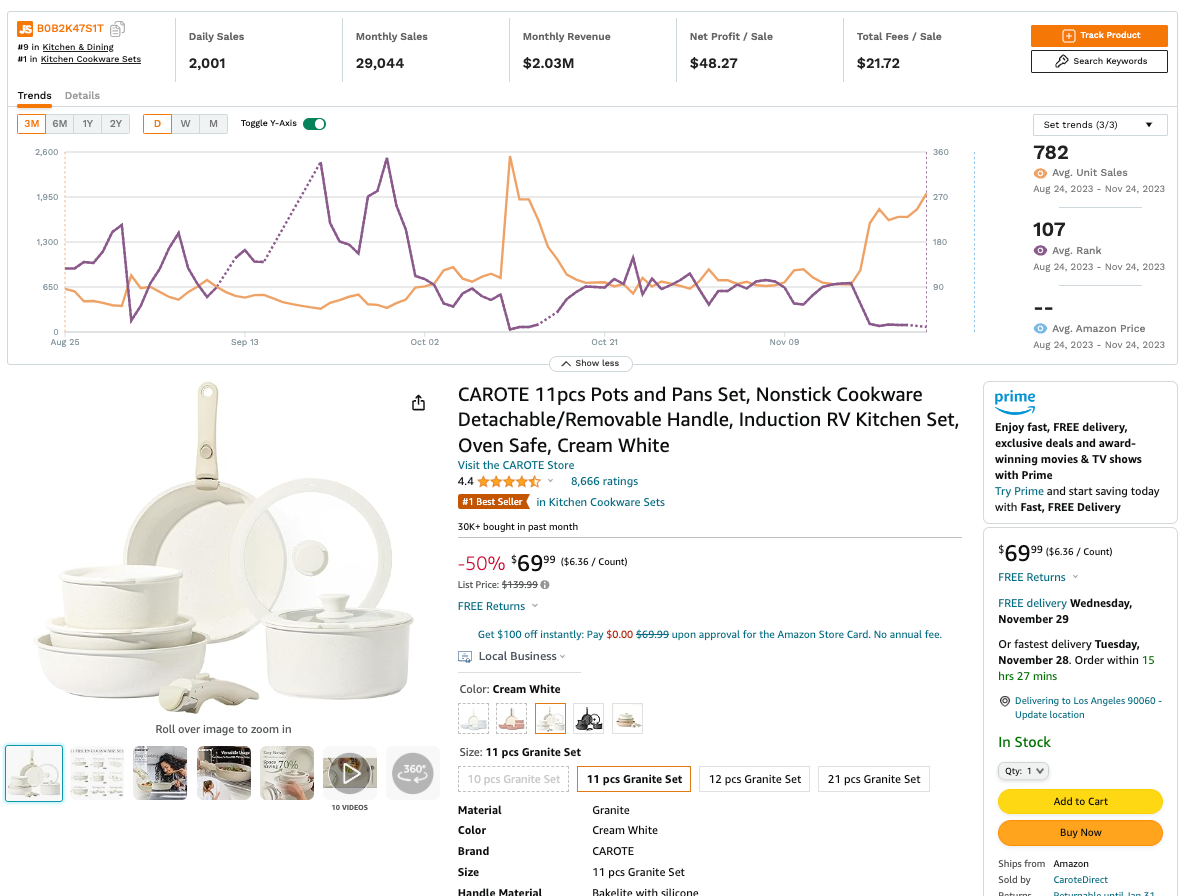Add the item to cart
1201x896 pixels.
[x=1080, y=802]
